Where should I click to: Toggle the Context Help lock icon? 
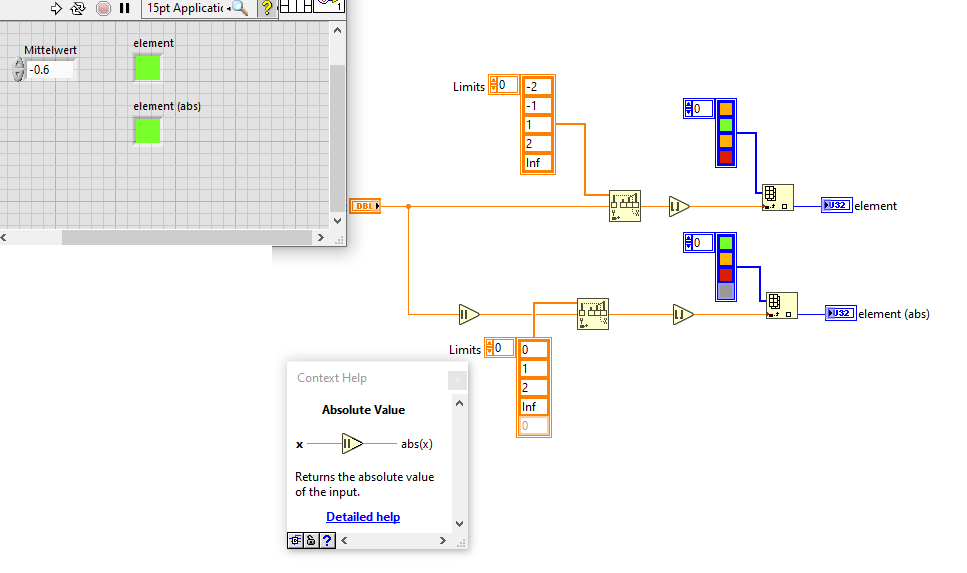click(311, 540)
